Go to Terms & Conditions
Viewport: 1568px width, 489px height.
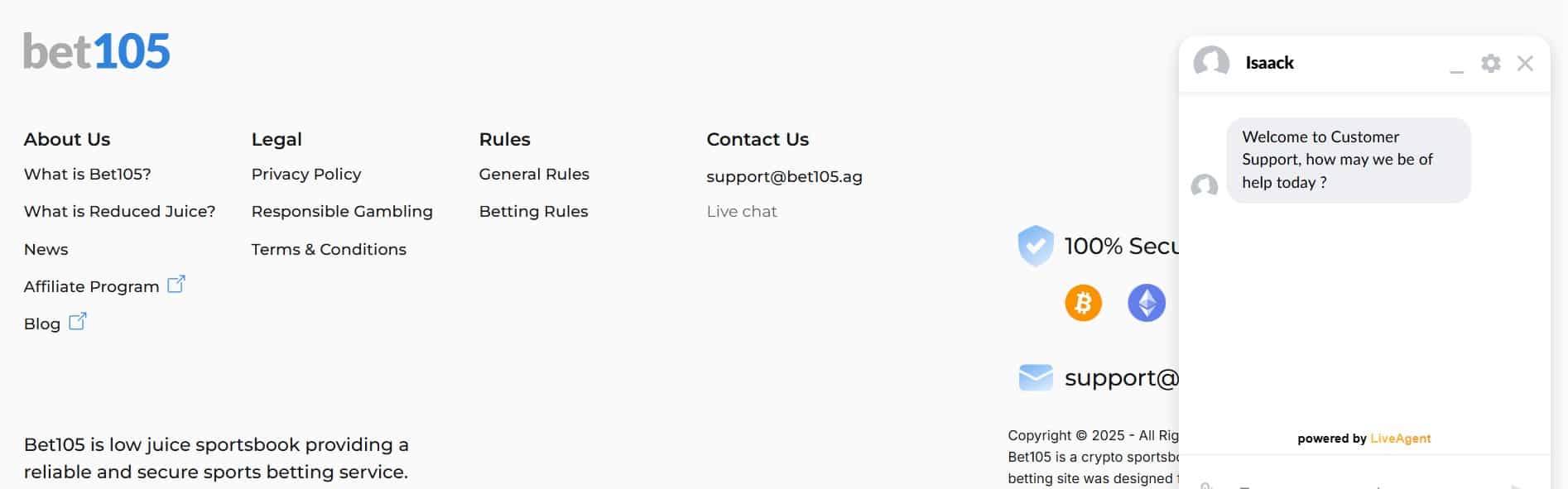click(329, 250)
